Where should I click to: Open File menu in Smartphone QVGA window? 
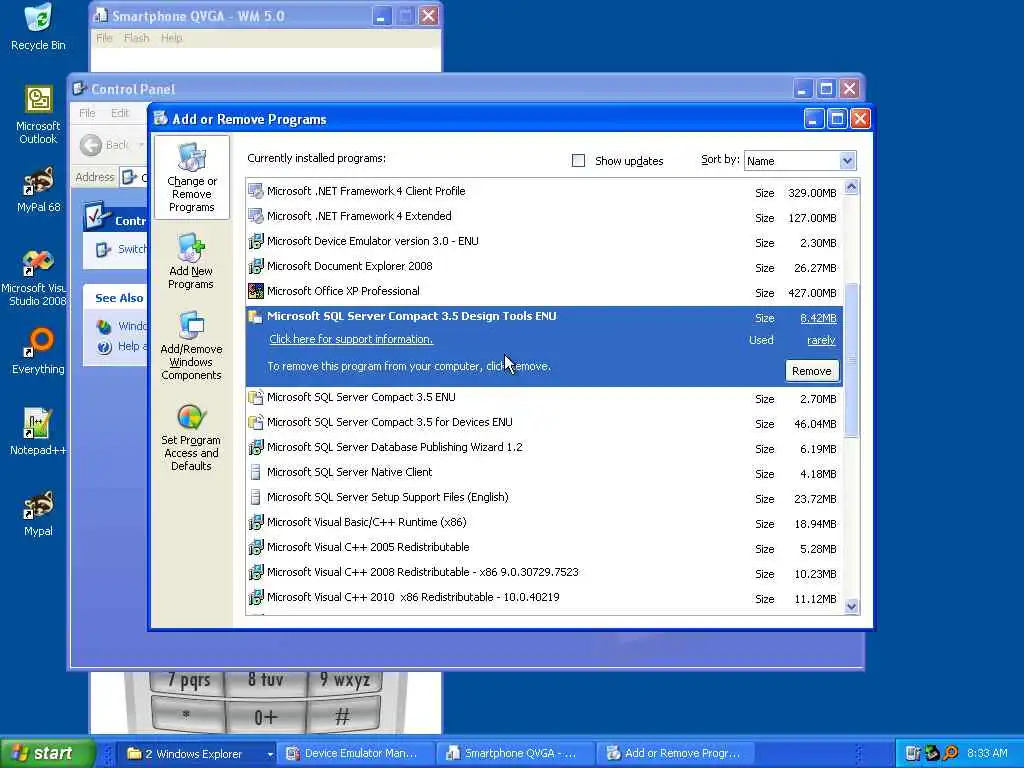[x=104, y=38]
